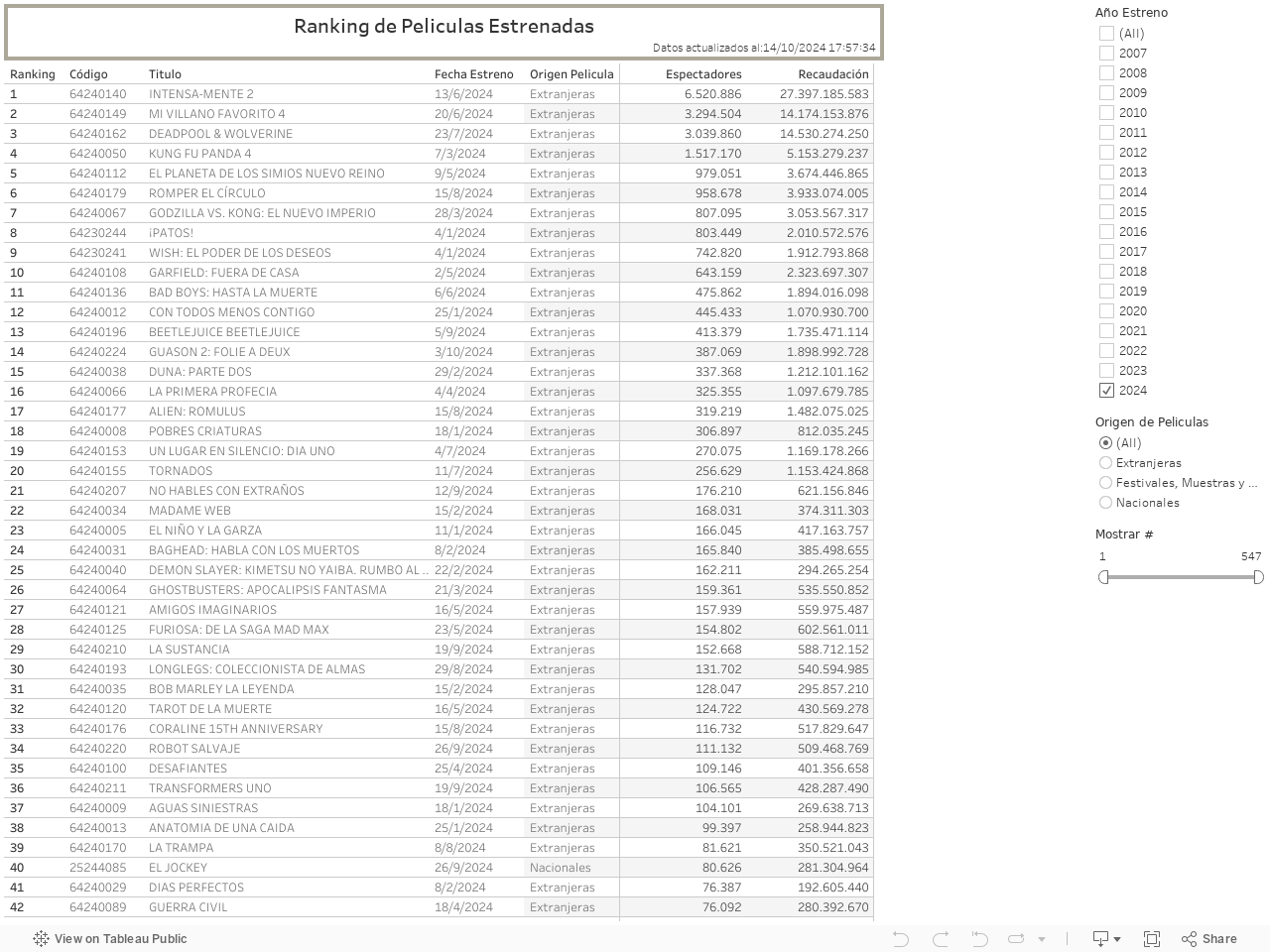Uncheck the 2024 year checkbox
This screenshot has width=1270, height=952.
(x=1106, y=390)
